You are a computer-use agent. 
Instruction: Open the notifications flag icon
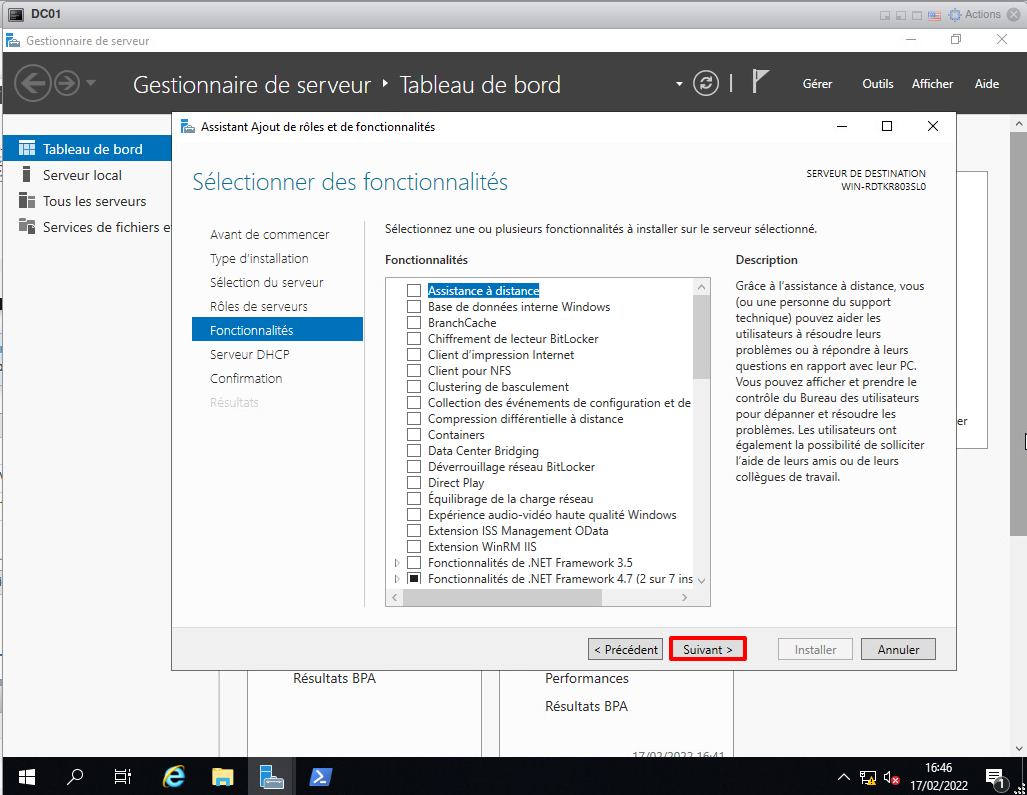tap(760, 83)
